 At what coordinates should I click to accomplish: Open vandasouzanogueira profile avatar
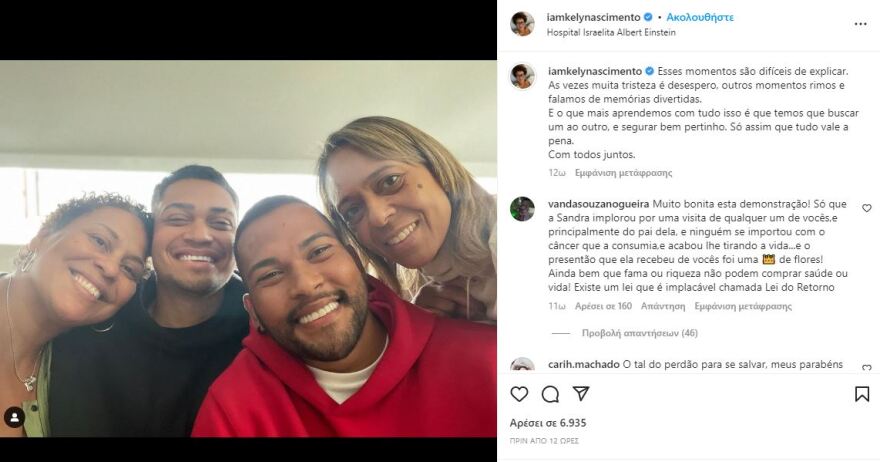tap(522, 209)
